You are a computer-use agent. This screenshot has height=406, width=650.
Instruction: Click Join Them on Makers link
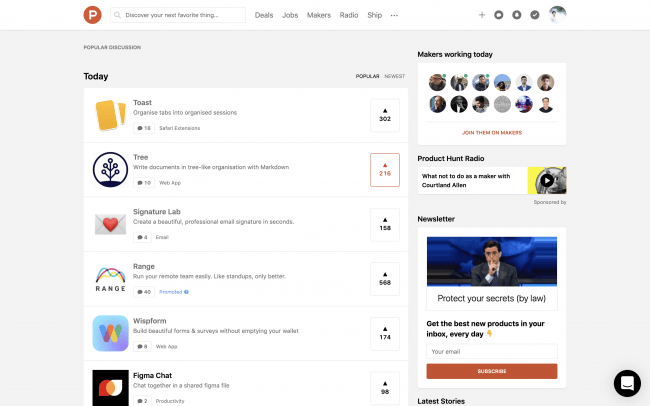click(492, 133)
